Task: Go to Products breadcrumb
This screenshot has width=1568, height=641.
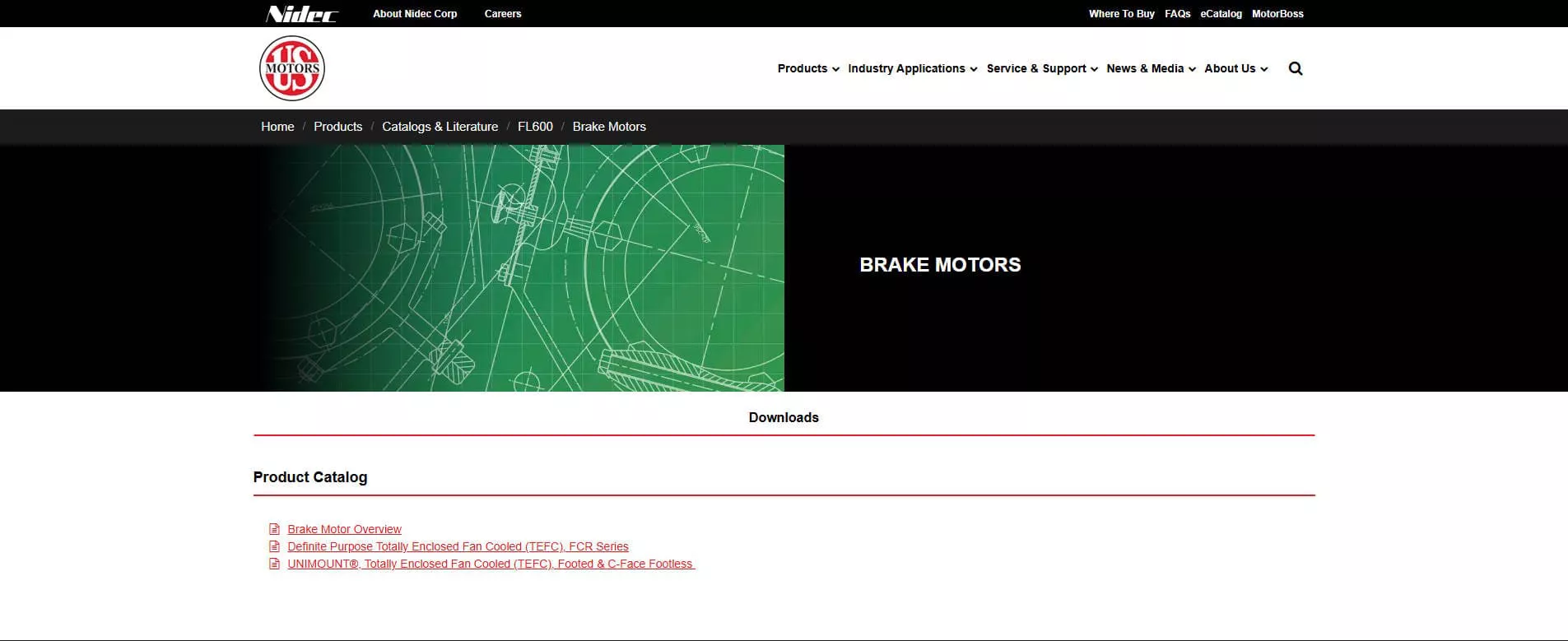Action: (x=337, y=127)
